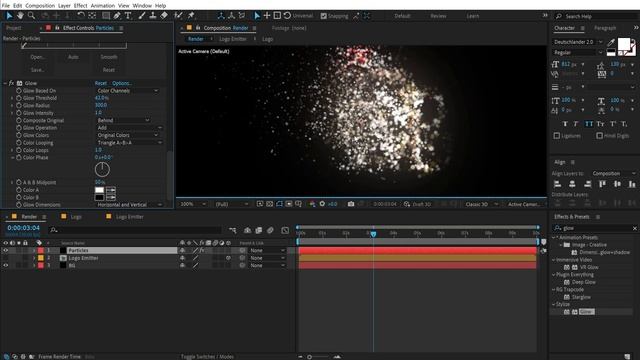Toggle Glow Radius stopwatch

pyautogui.click(x=19, y=105)
